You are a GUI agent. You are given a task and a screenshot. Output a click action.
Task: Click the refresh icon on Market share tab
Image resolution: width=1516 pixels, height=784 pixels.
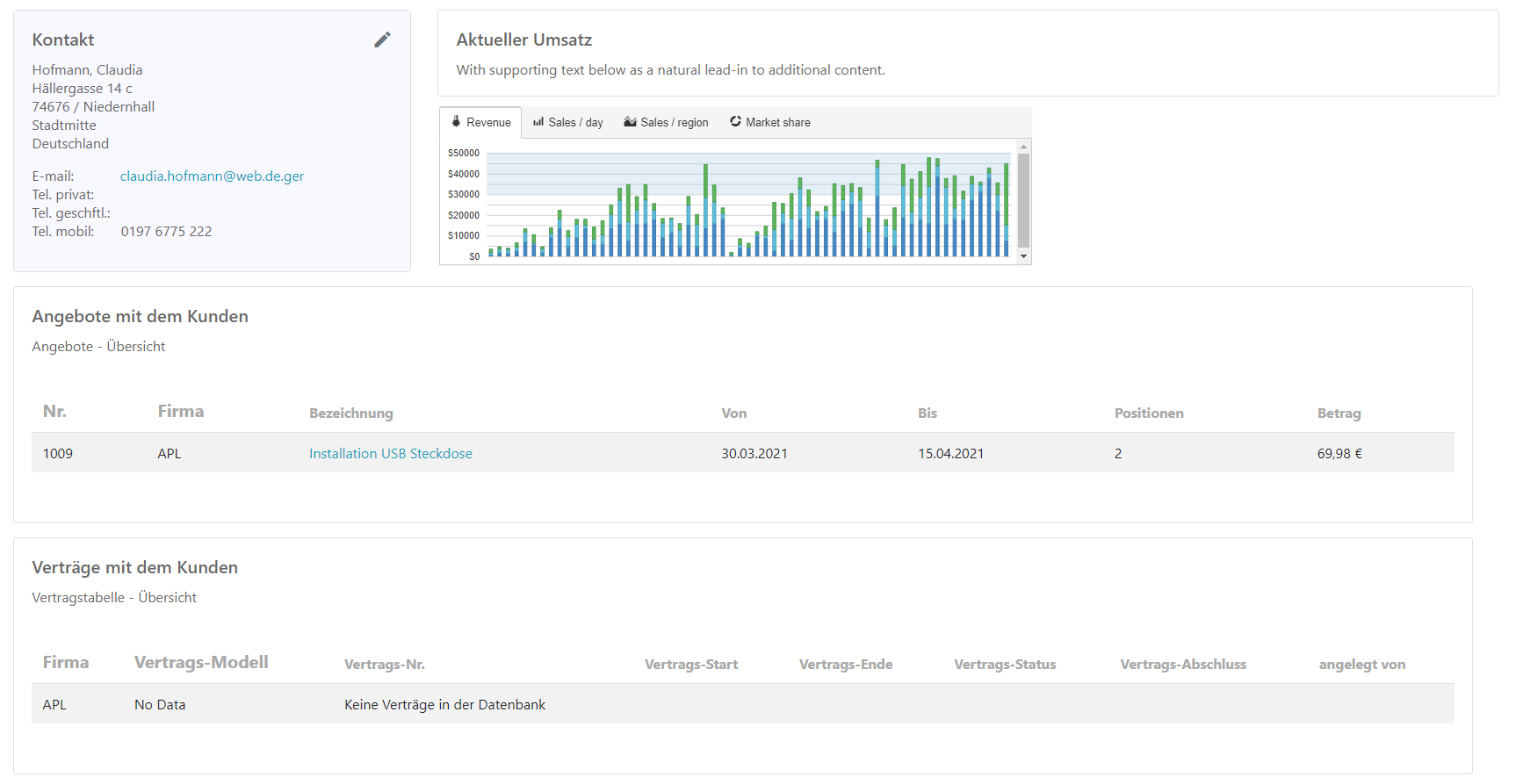coord(735,121)
